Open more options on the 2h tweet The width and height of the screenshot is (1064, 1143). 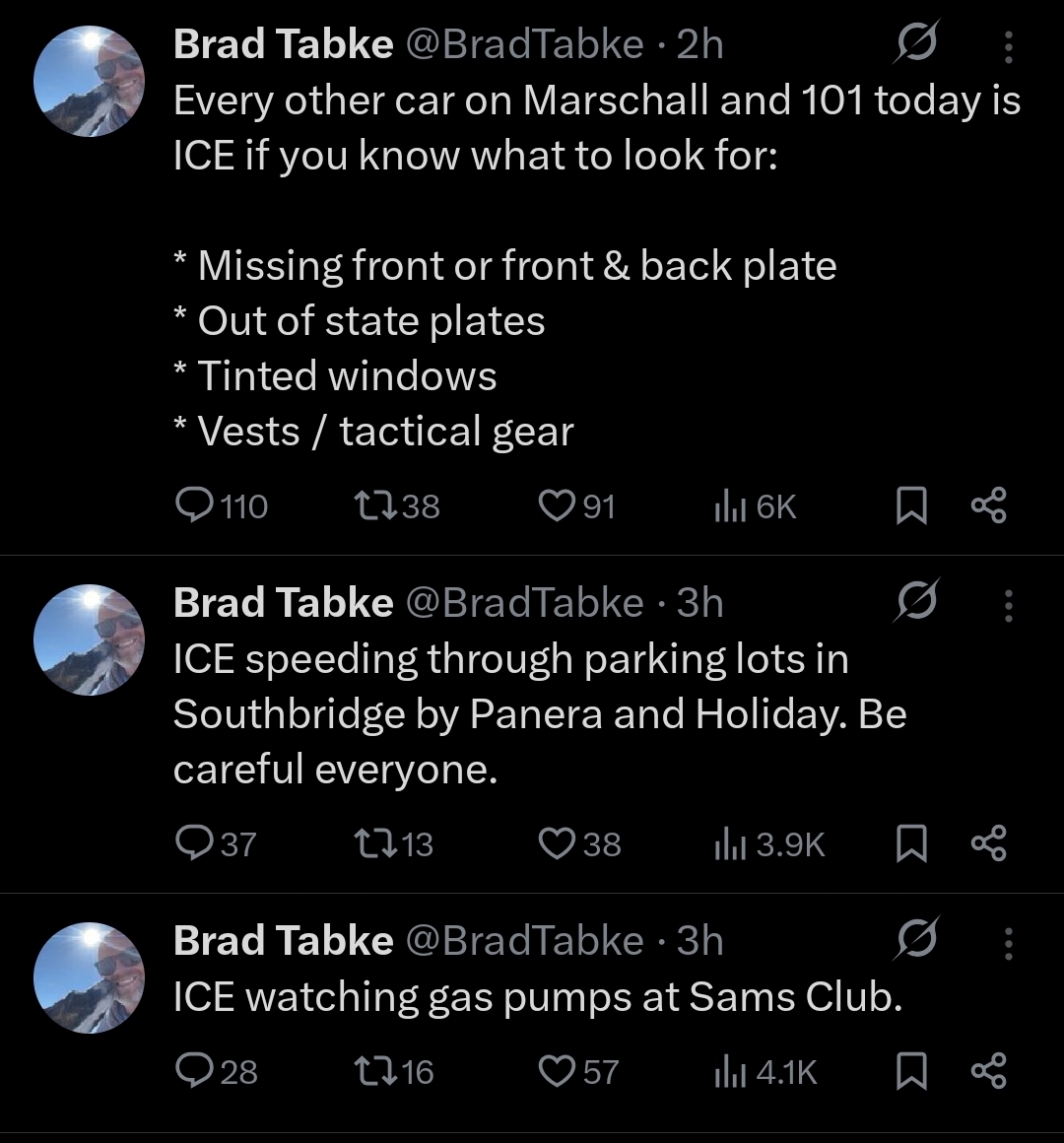(1008, 45)
